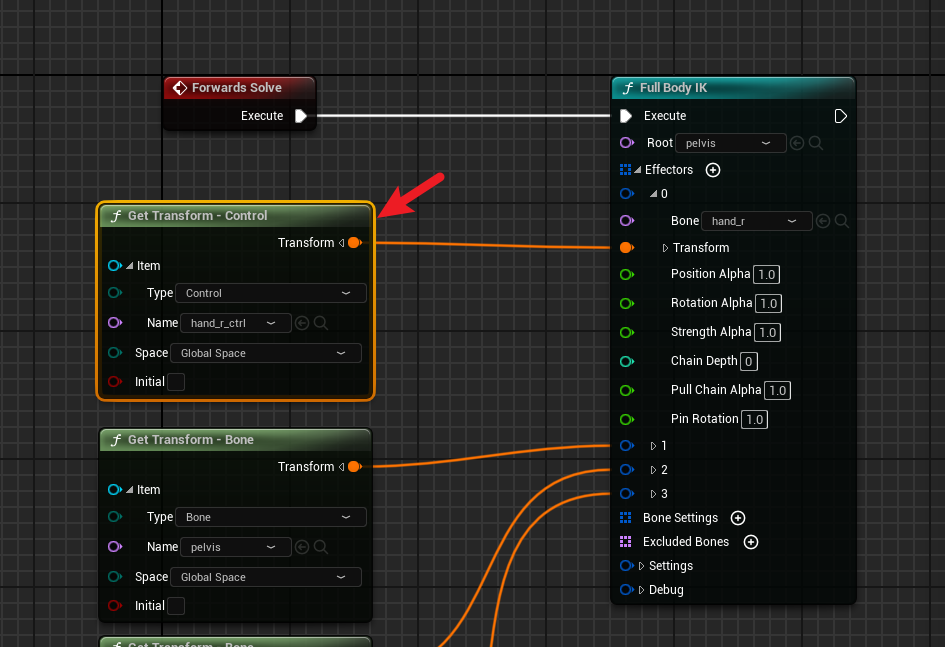Click Transform output pin of Get Transform - Bone
The image size is (945, 647).
355,467
